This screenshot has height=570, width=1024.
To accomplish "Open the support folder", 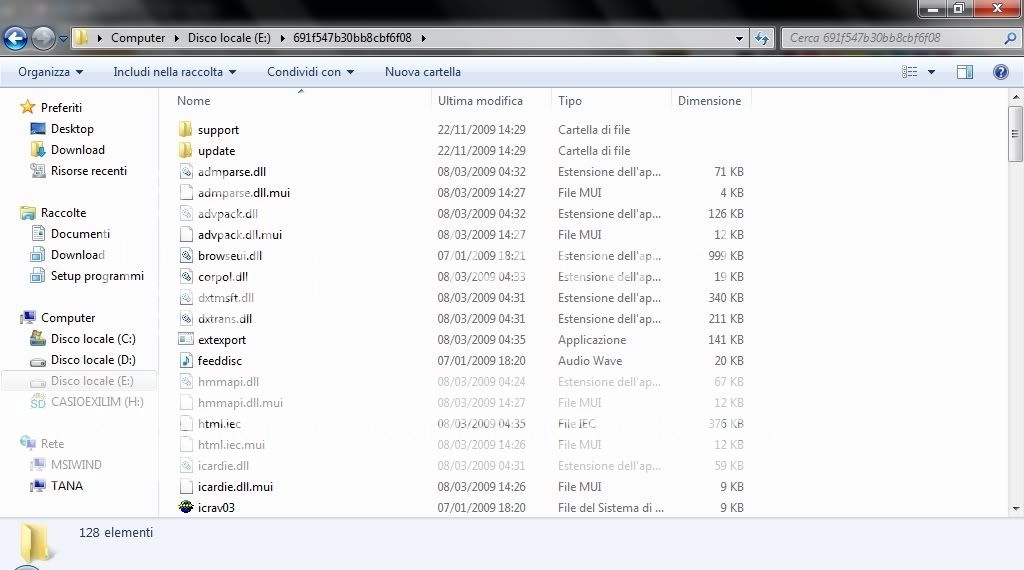I will pos(217,130).
